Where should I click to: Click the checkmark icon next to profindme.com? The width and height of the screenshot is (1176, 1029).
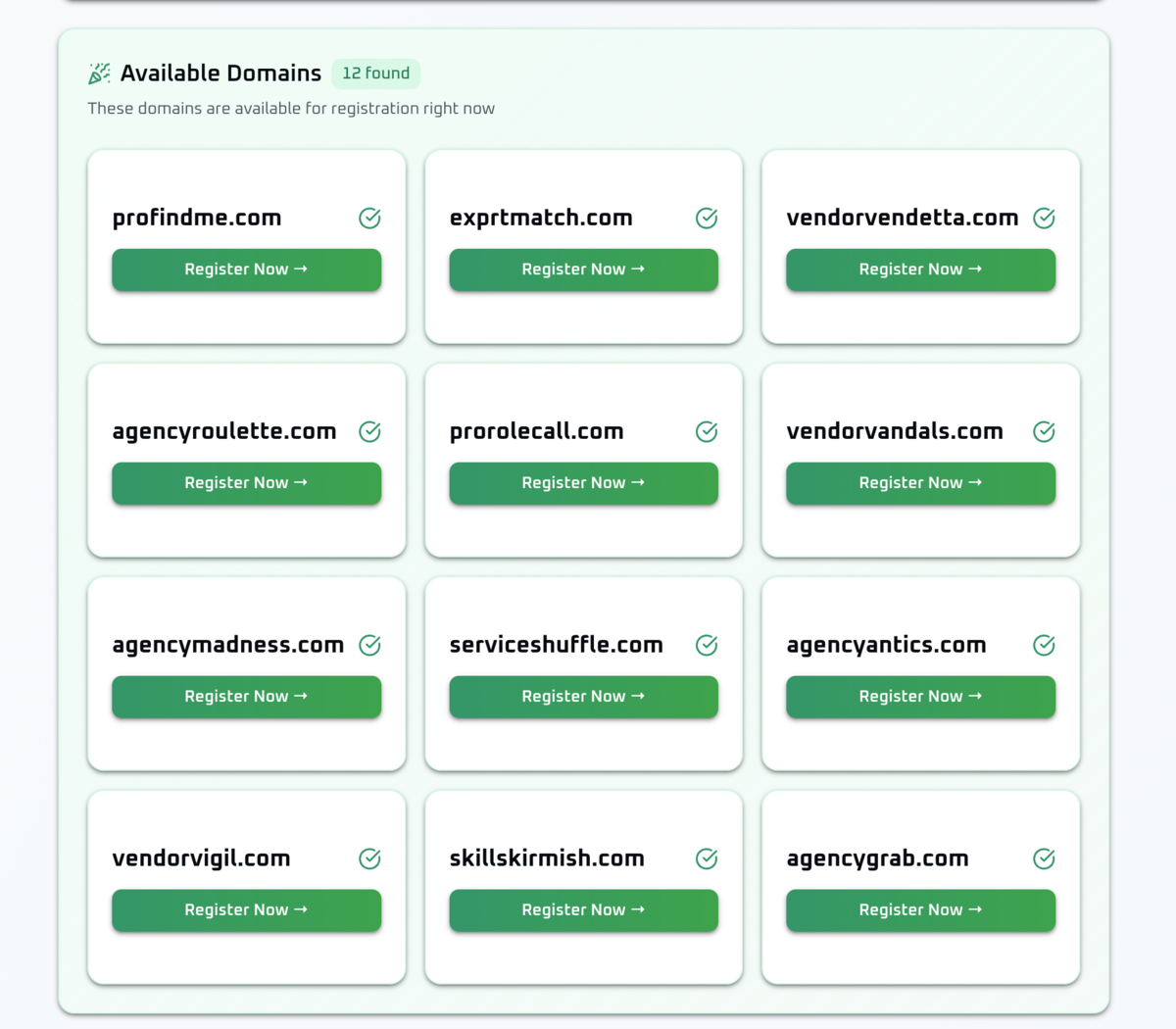pos(369,219)
